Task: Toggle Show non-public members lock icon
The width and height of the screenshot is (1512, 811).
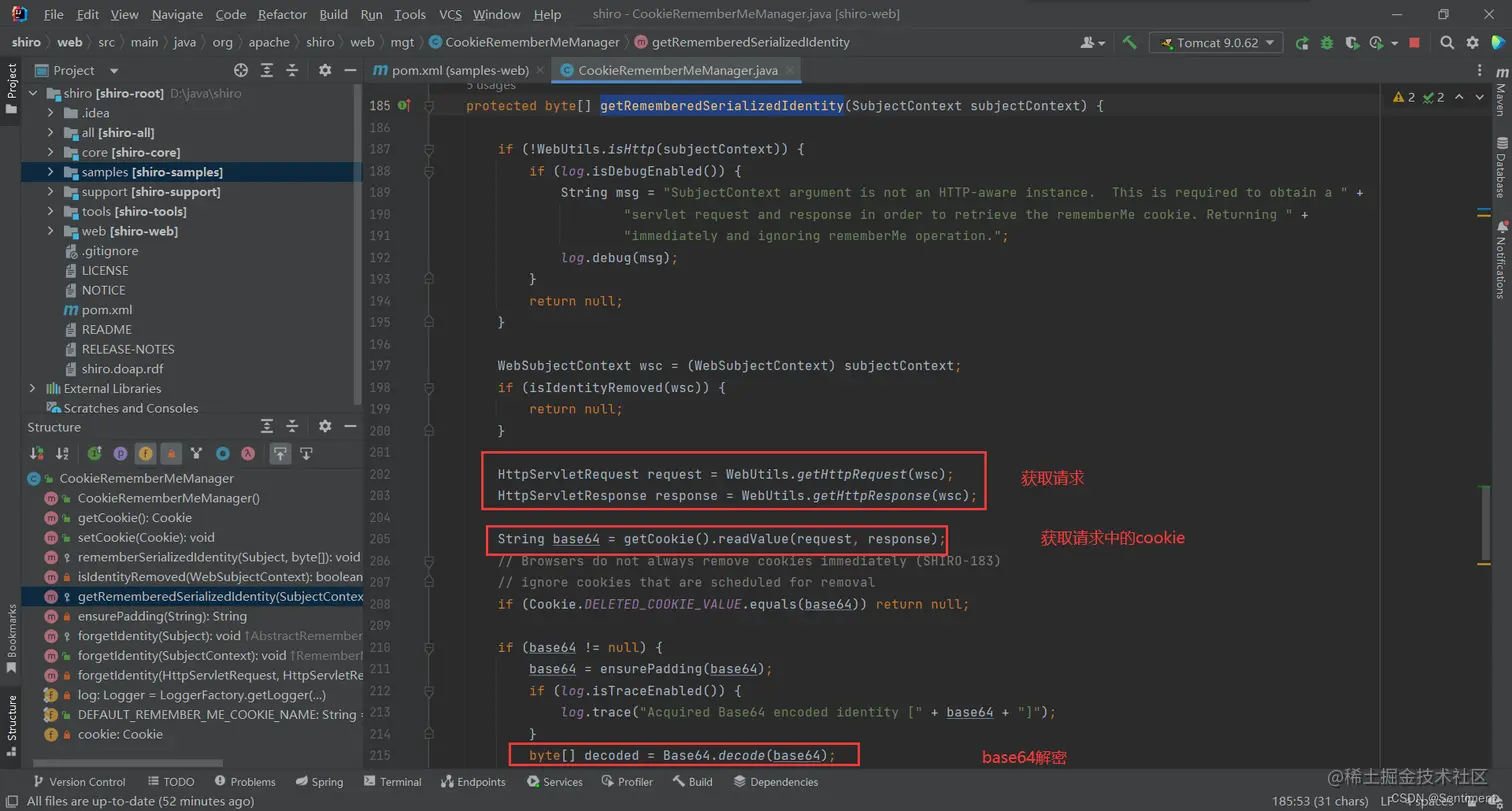Action: coord(171,453)
